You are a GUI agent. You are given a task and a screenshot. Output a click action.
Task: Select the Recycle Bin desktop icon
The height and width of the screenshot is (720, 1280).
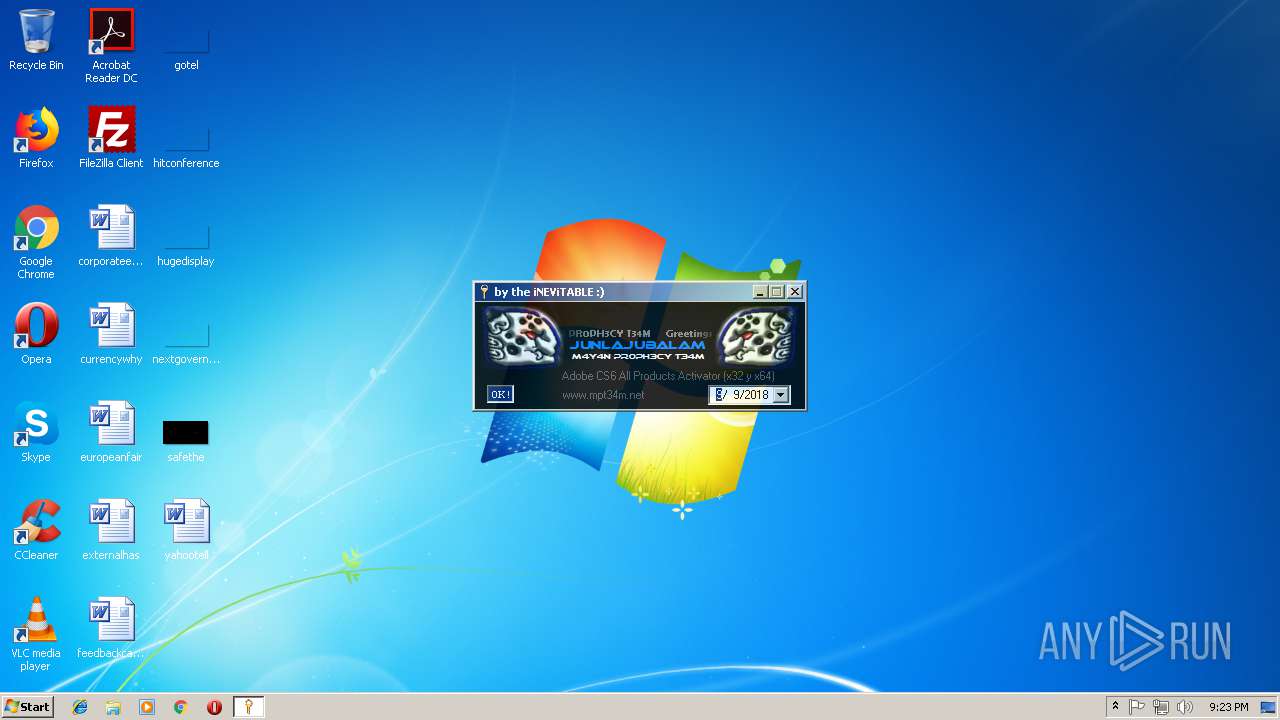click(x=36, y=41)
